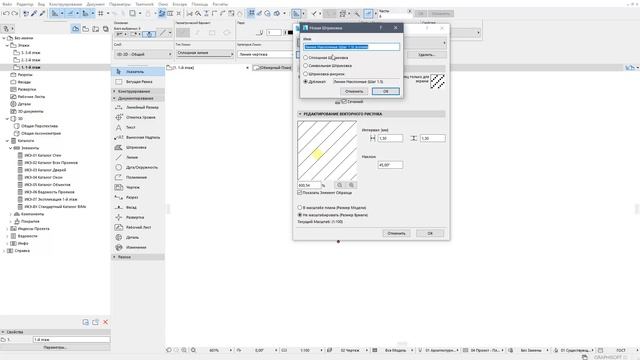This screenshot has height=360, width=640.
Task: Open the Слой layer dropdown
Action: coord(143,54)
